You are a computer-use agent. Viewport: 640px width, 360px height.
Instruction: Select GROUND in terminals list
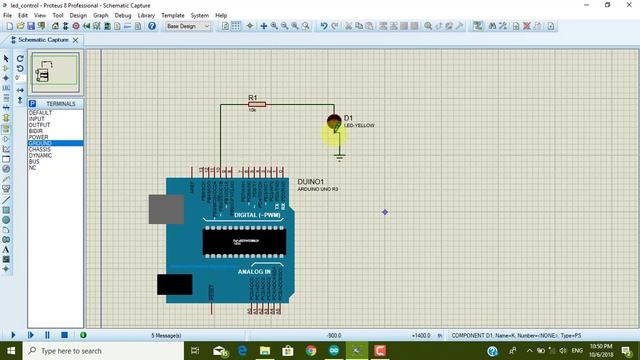pos(56,143)
